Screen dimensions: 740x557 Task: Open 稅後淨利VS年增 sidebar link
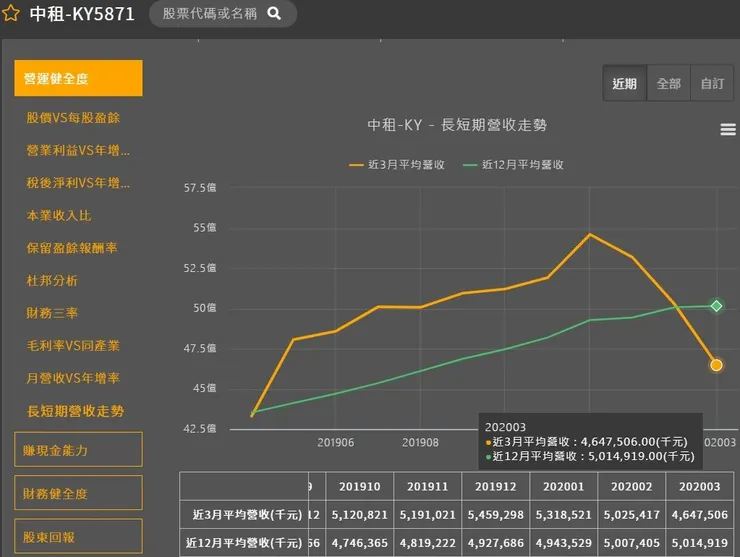pyautogui.click(x=78, y=183)
